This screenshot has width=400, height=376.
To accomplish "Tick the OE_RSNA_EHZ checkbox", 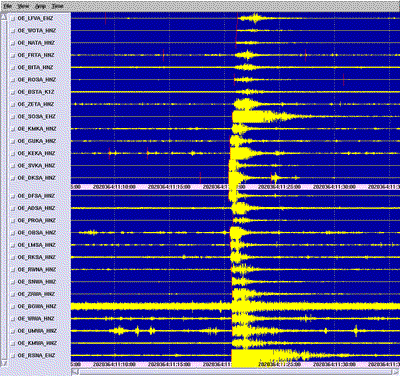I will (x=13, y=356).
